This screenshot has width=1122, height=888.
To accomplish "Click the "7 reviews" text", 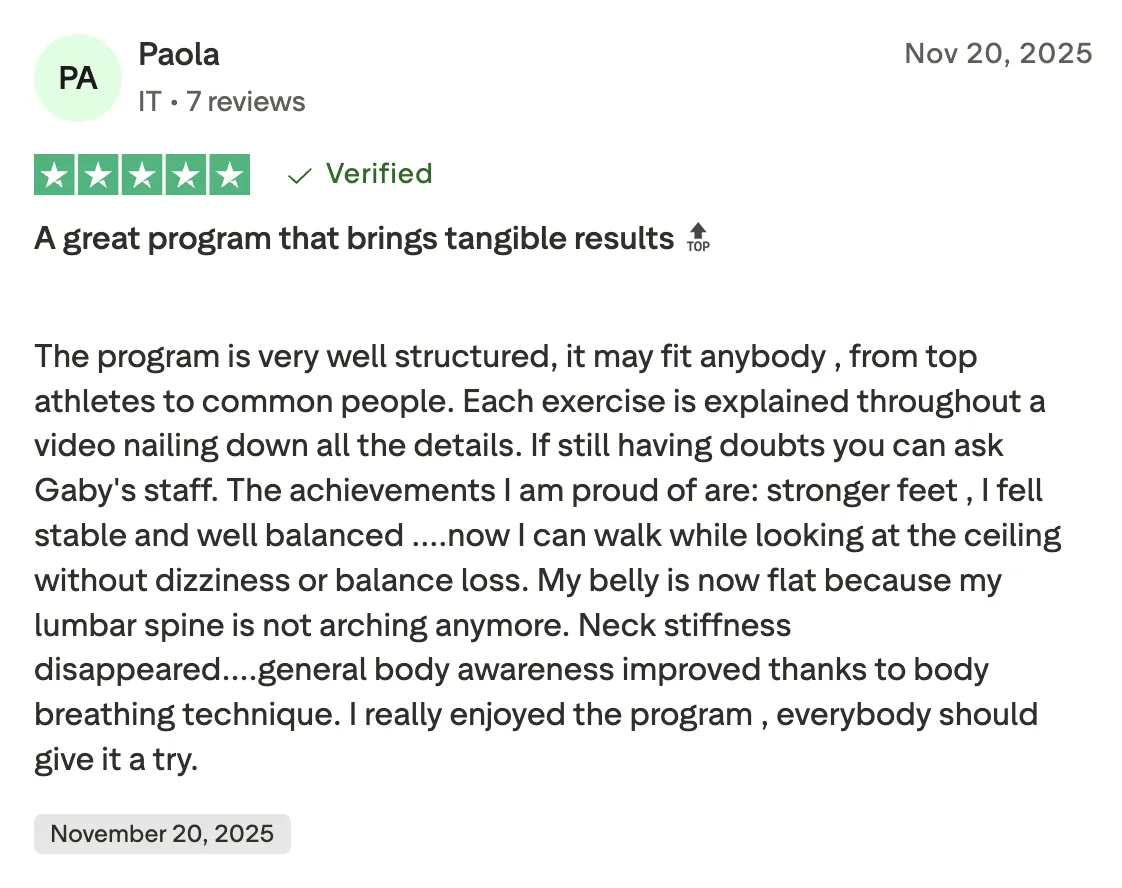I will click(x=245, y=102).
